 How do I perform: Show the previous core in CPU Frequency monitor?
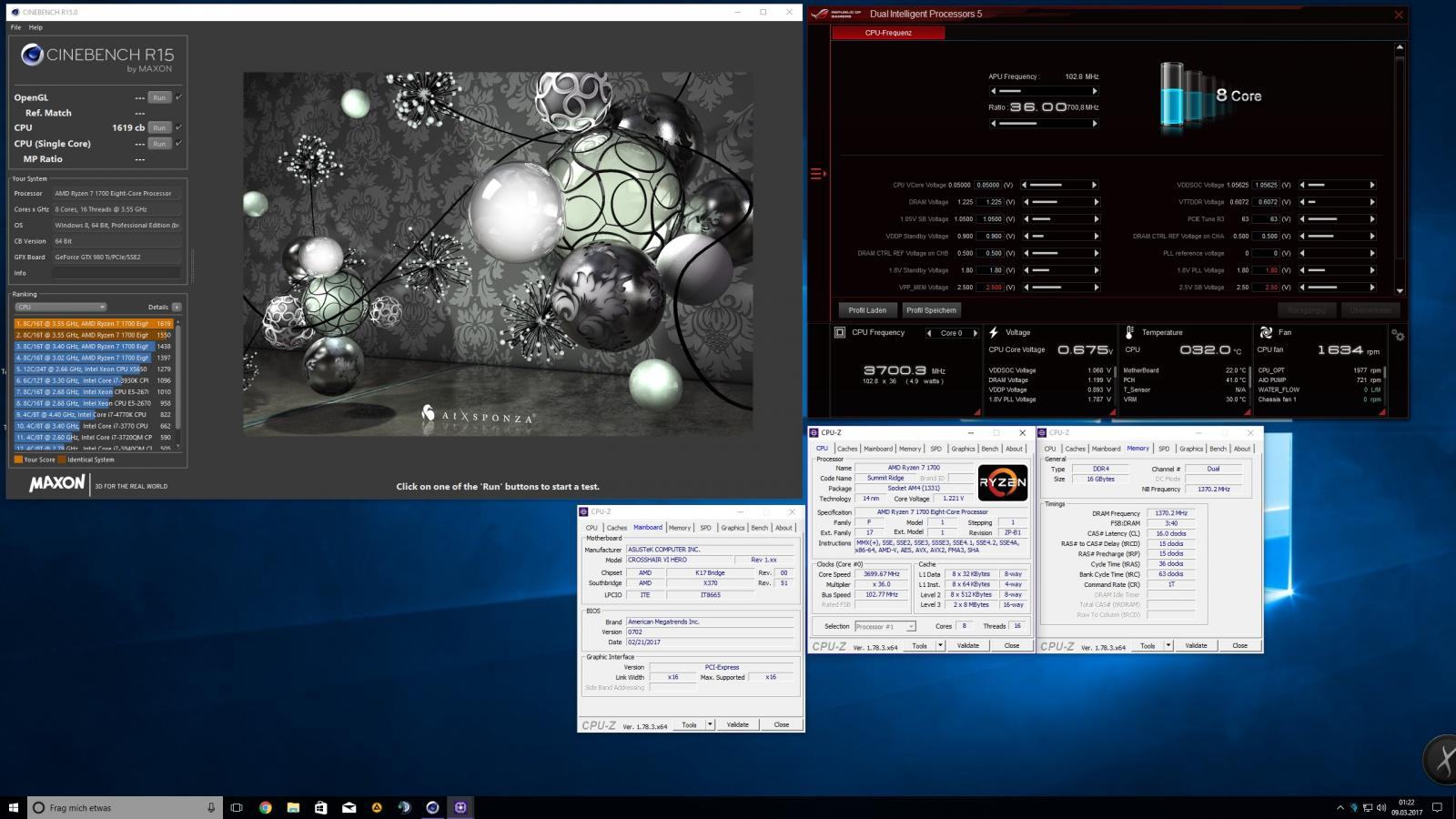[x=929, y=333]
